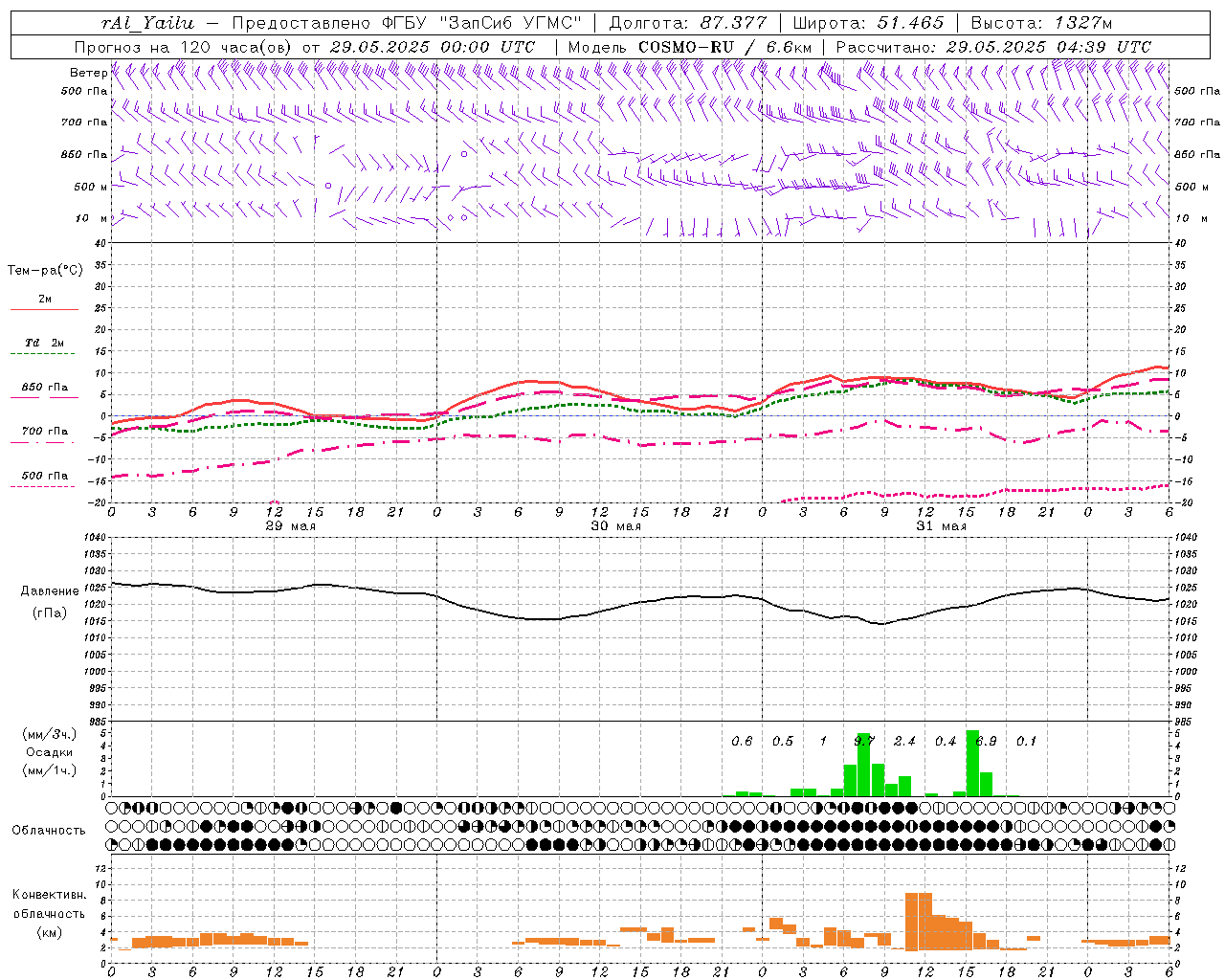
Task: Select the Давление pressure panel label
Action: [50, 591]
